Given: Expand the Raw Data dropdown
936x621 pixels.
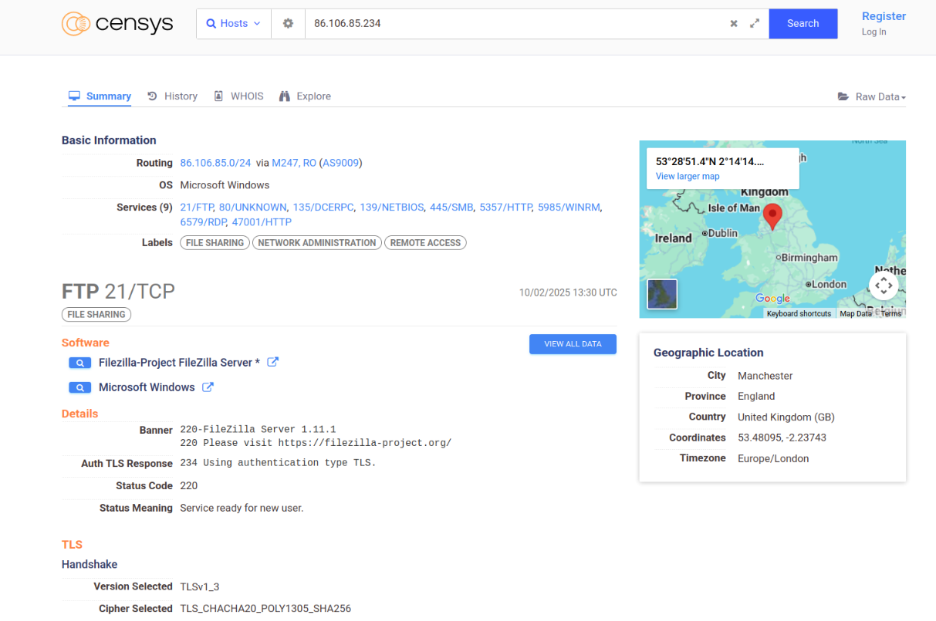Looking at the screenshot, I should [x=871, y=97].
